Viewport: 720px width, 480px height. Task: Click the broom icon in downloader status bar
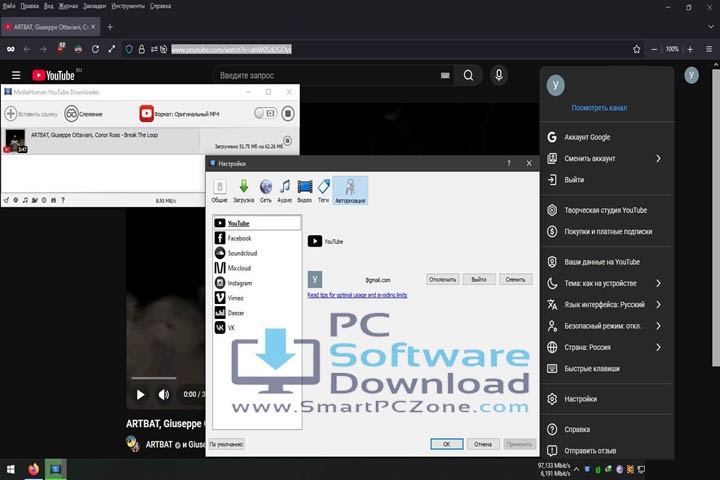click(x=6, y=200)
